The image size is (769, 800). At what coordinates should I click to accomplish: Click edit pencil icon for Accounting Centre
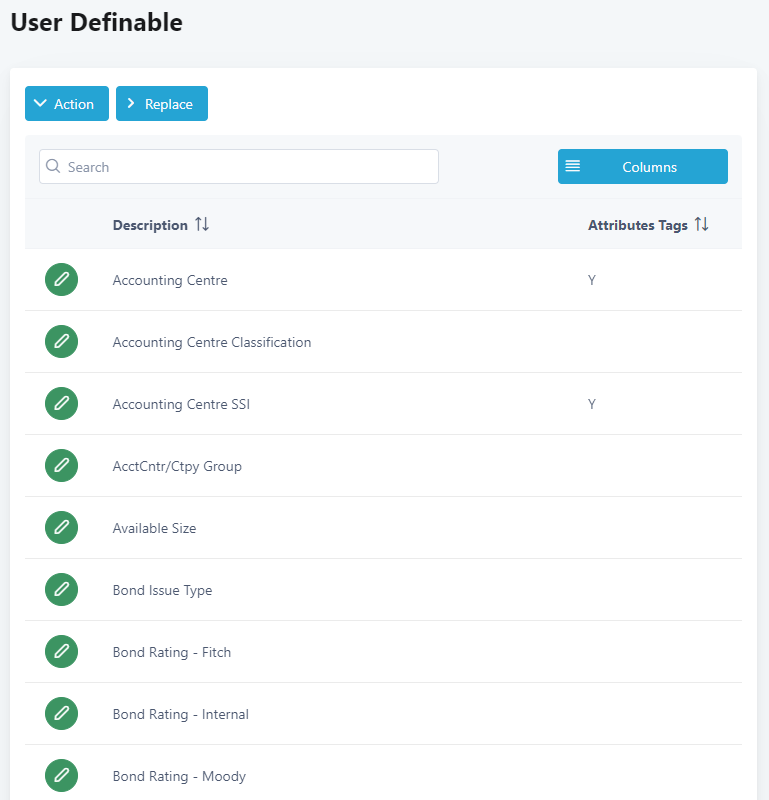click(61, 280)
